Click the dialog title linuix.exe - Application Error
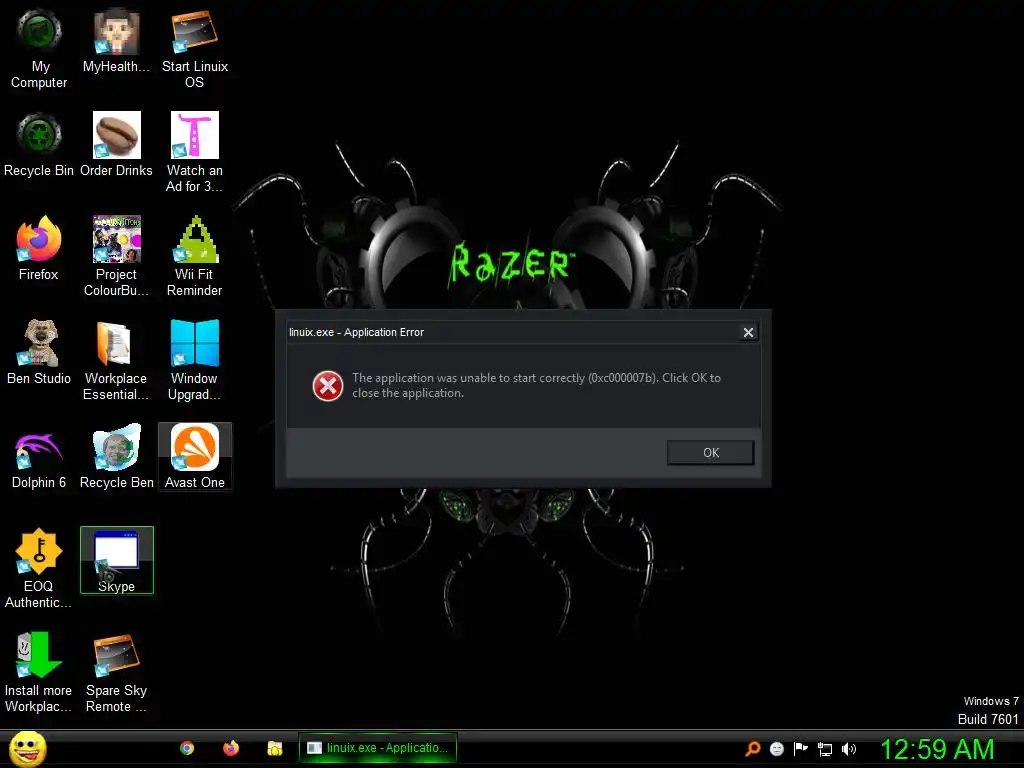Screen dimensions: 1024x768 pyautogui.click(x=357, y=332)
